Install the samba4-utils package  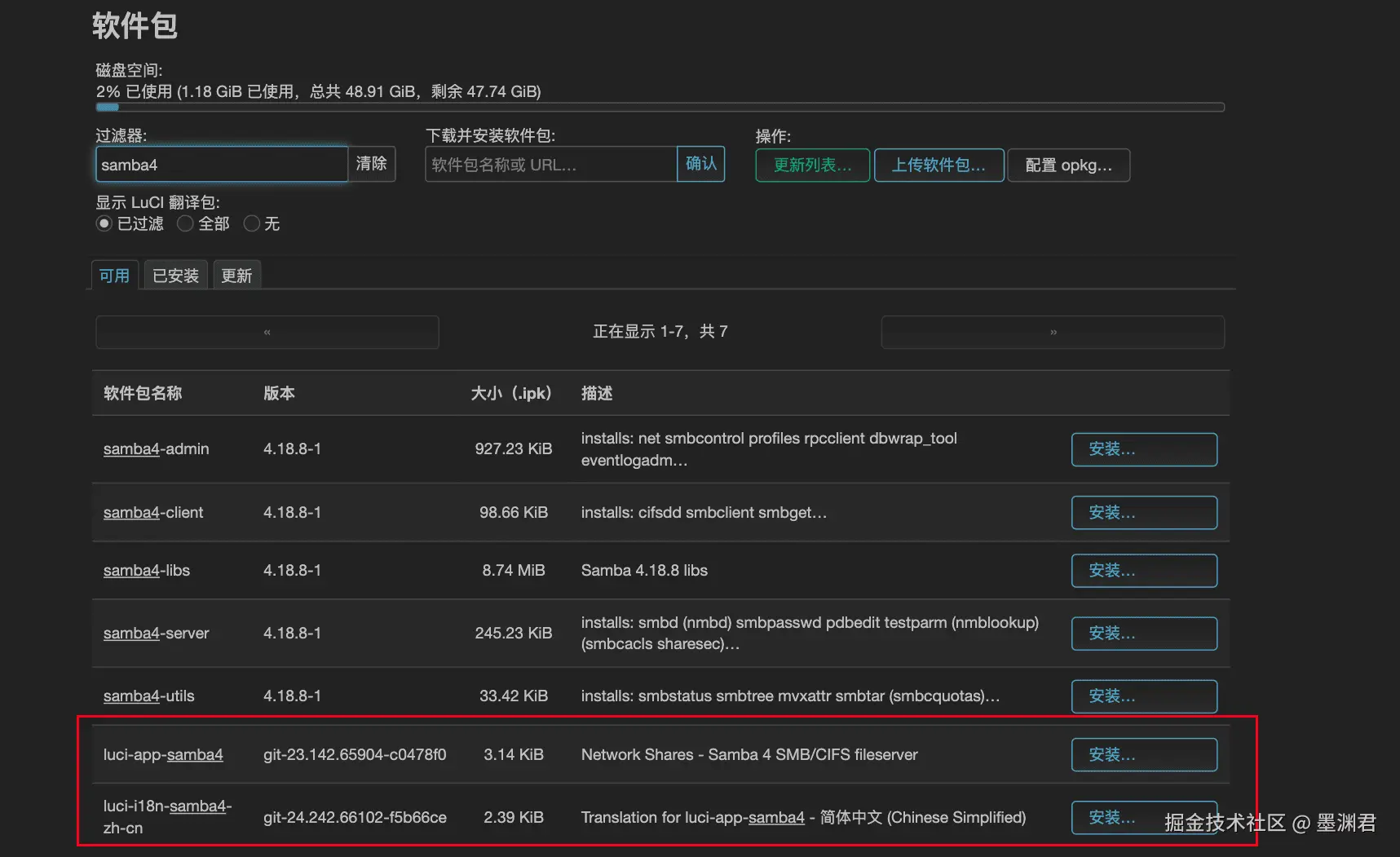[x=1144, y=696]
